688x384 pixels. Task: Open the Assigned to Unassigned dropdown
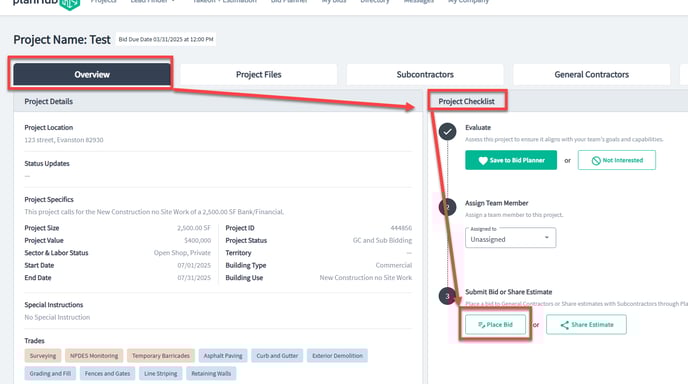[x=511, y=238]
